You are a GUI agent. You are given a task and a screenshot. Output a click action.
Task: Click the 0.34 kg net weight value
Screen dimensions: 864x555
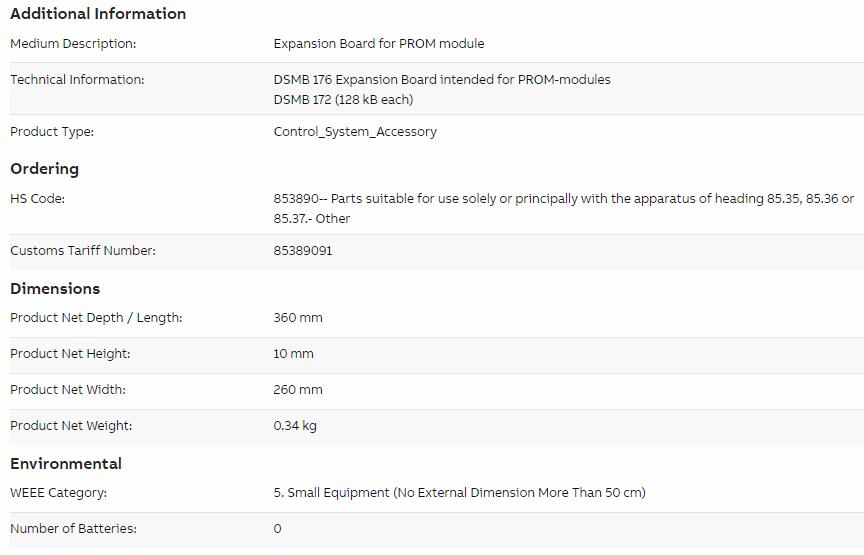pyautogui.click(x=295, y=426)
